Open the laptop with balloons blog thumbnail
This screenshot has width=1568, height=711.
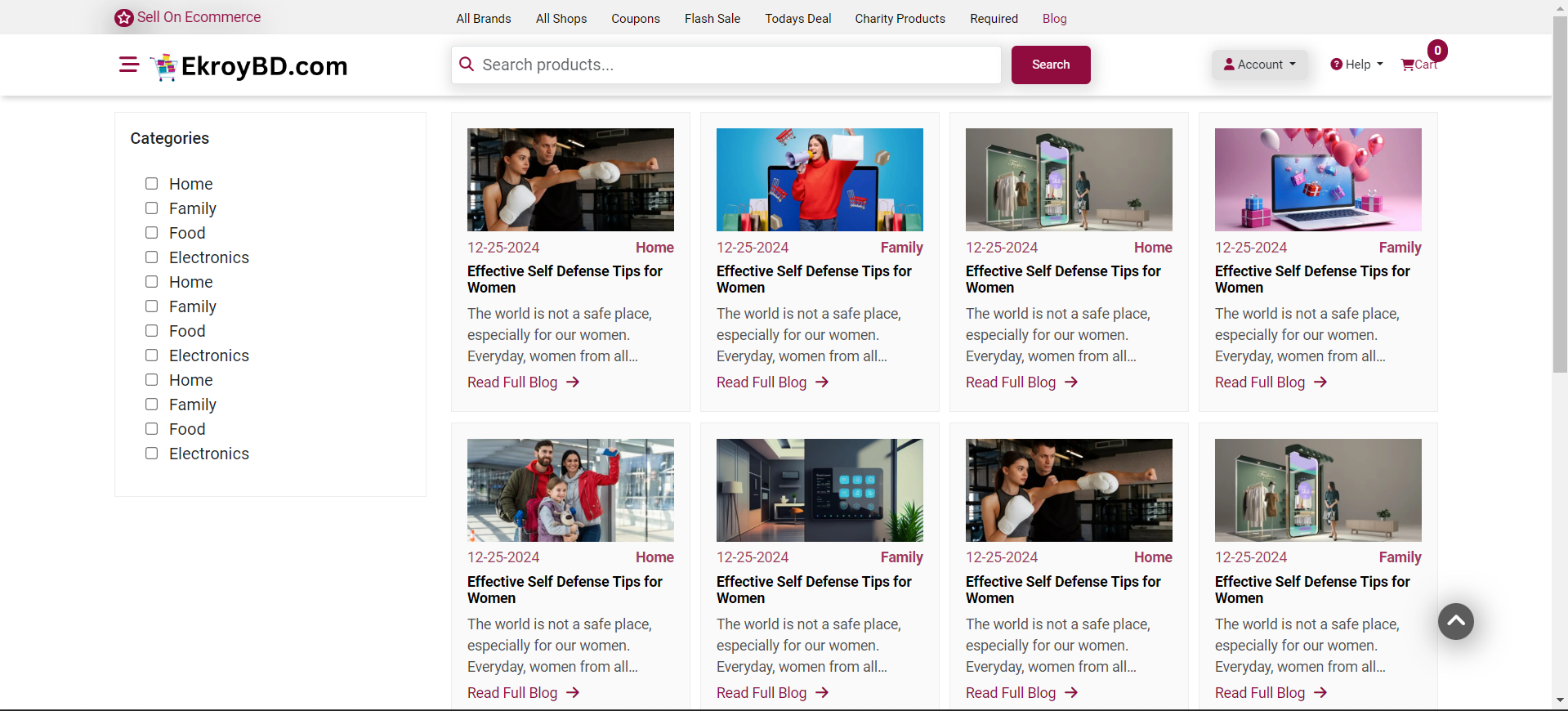click(x=1317, y=180)
